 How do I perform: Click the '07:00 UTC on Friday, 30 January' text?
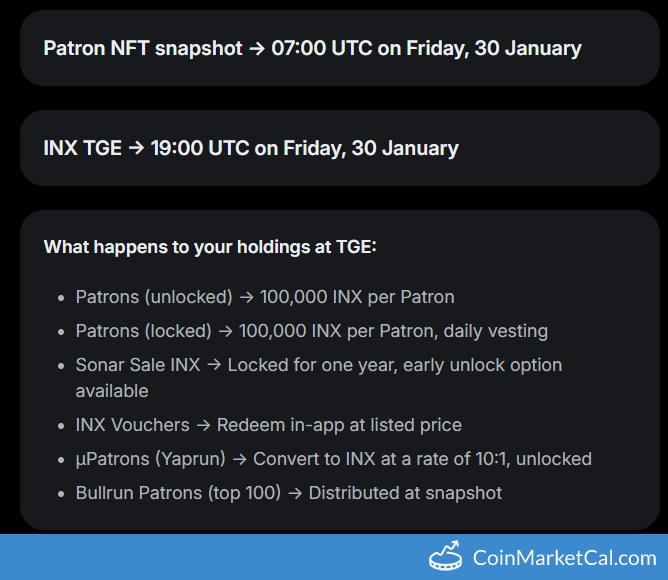(426, 48)
